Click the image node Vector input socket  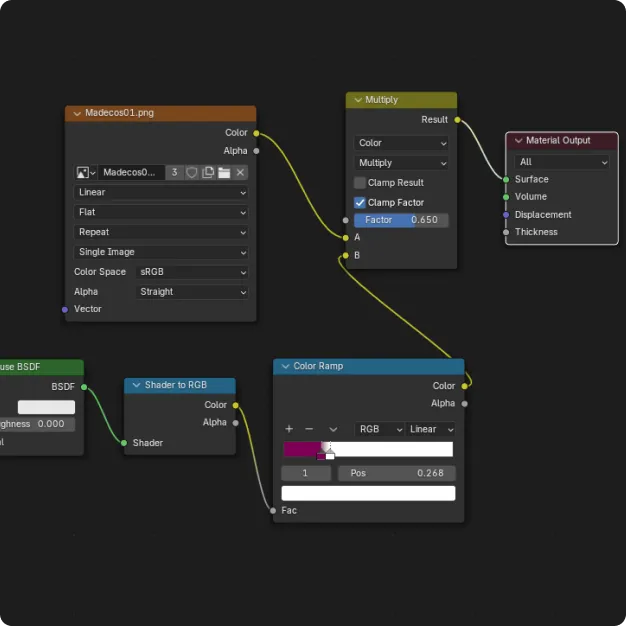click(65, 309)
